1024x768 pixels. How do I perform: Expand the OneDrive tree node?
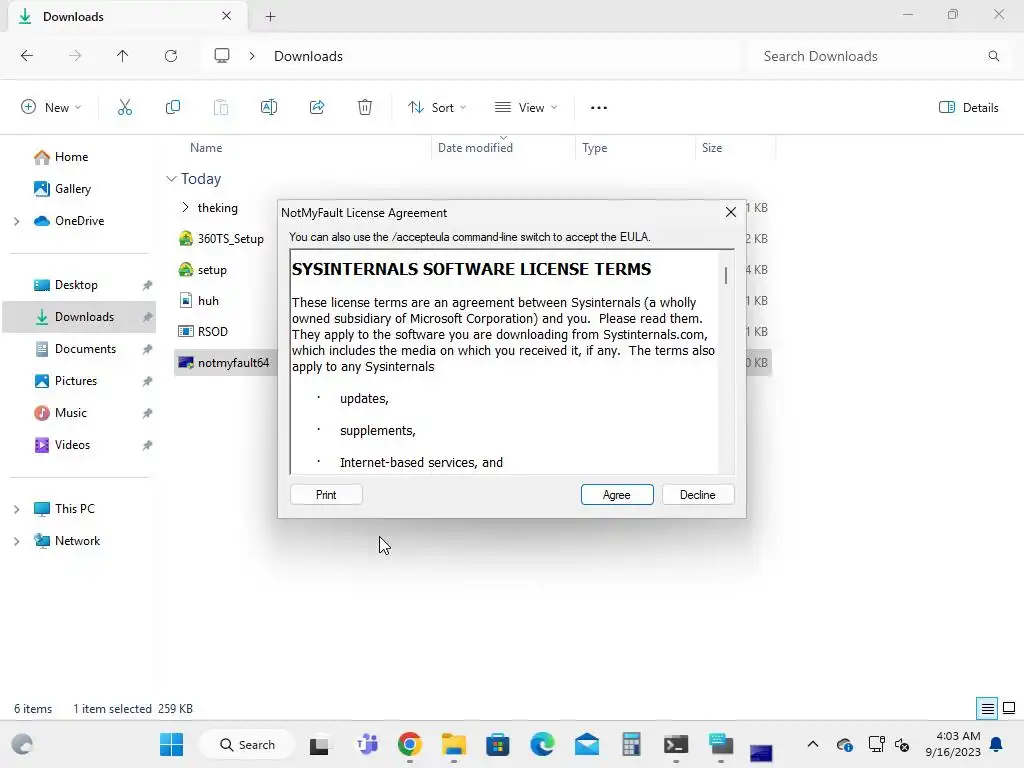[17, 221]
